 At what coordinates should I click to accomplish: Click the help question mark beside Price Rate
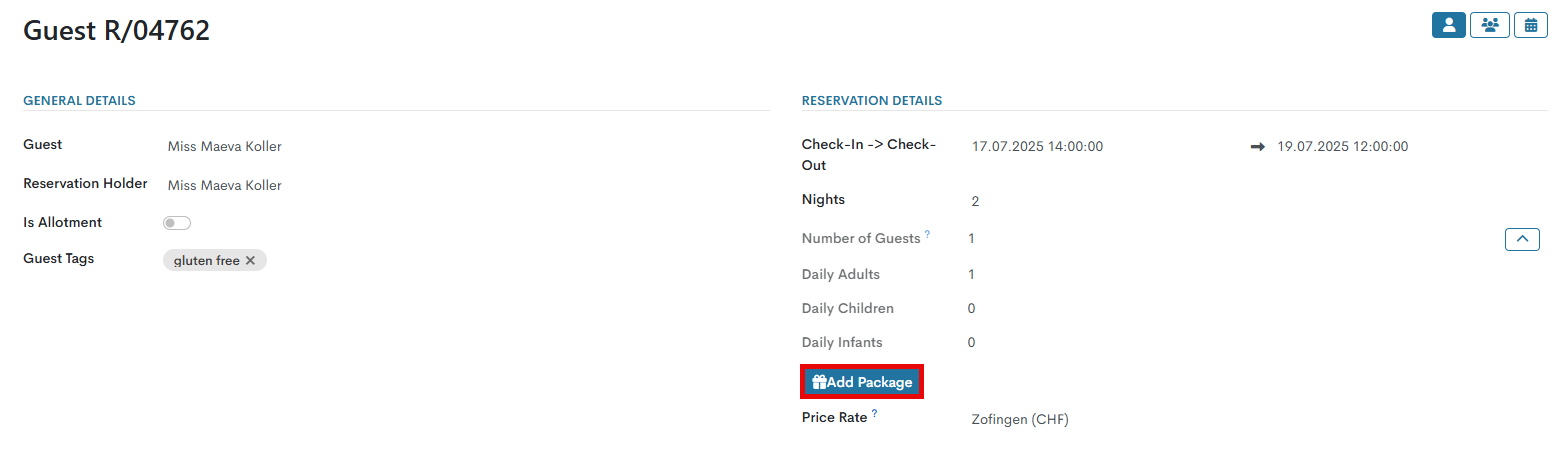(x=874, y=414)
